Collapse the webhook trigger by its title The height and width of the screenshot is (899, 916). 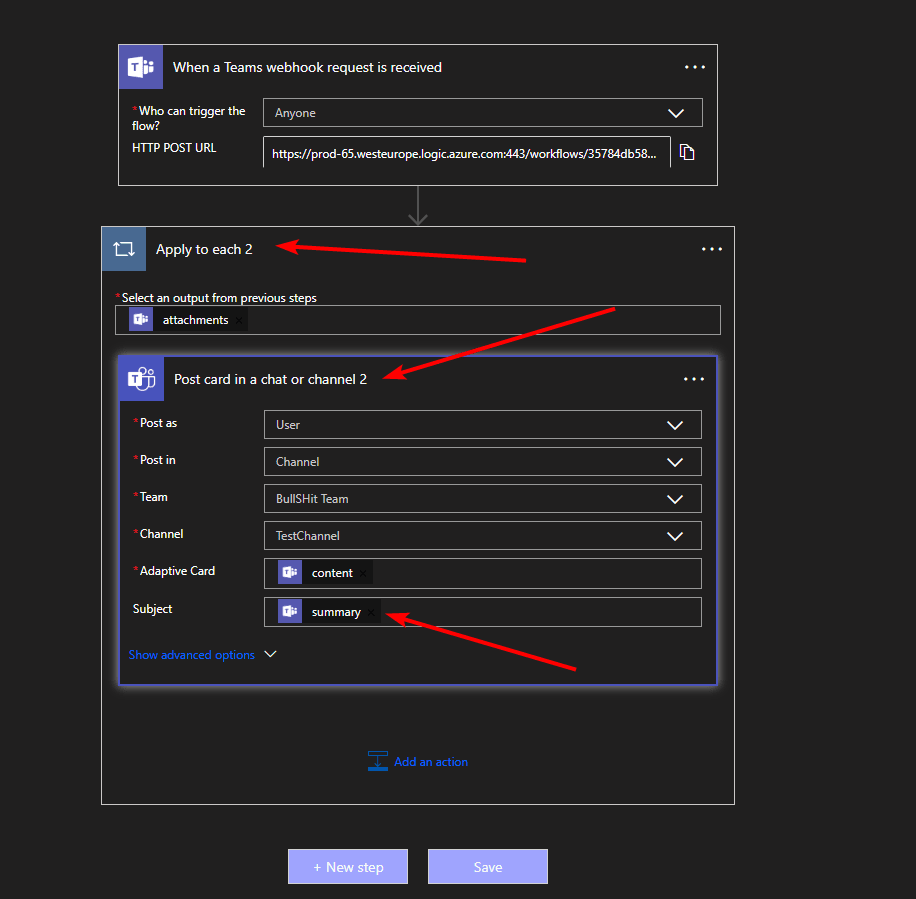[x=307, y=67]
